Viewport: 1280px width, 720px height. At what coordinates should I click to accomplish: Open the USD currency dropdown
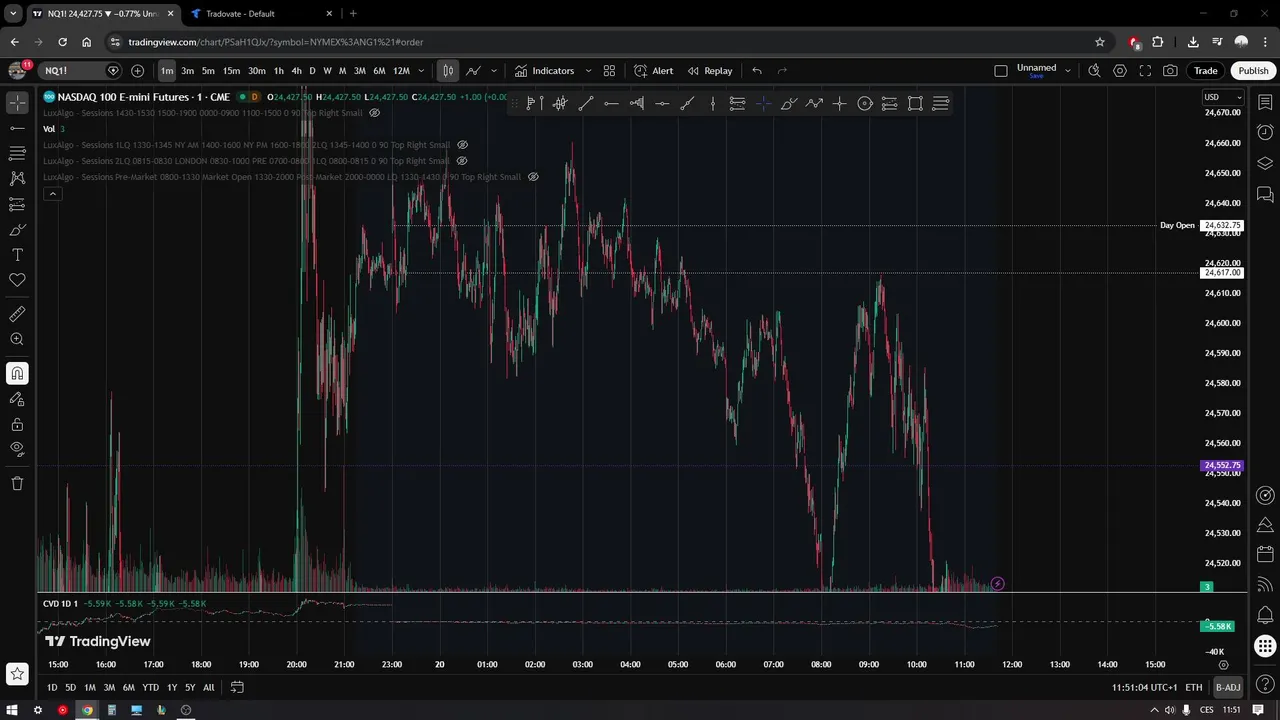pyautogui.click(x=1222, y=97)
